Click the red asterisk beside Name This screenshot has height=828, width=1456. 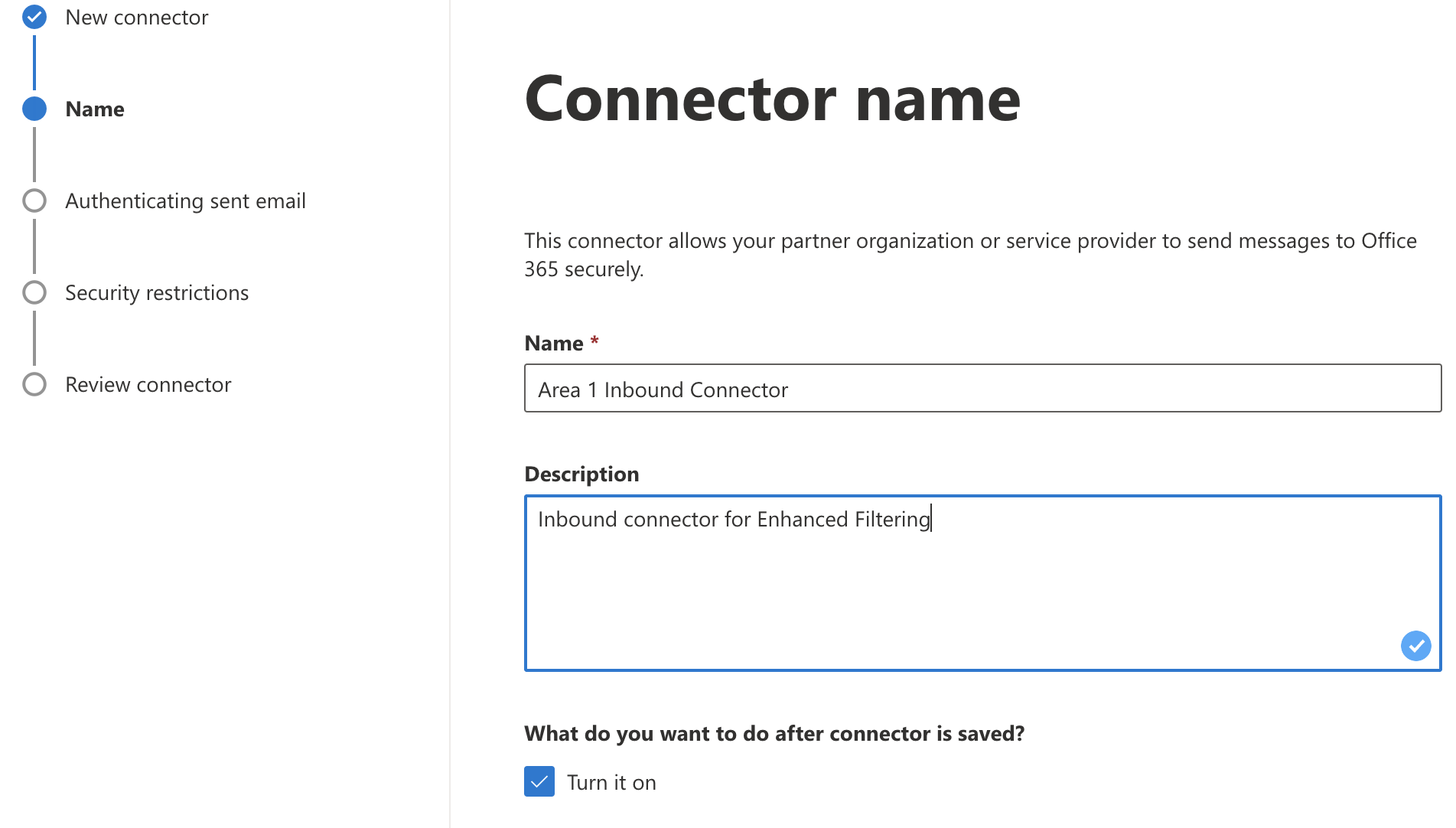pos(595,342)
